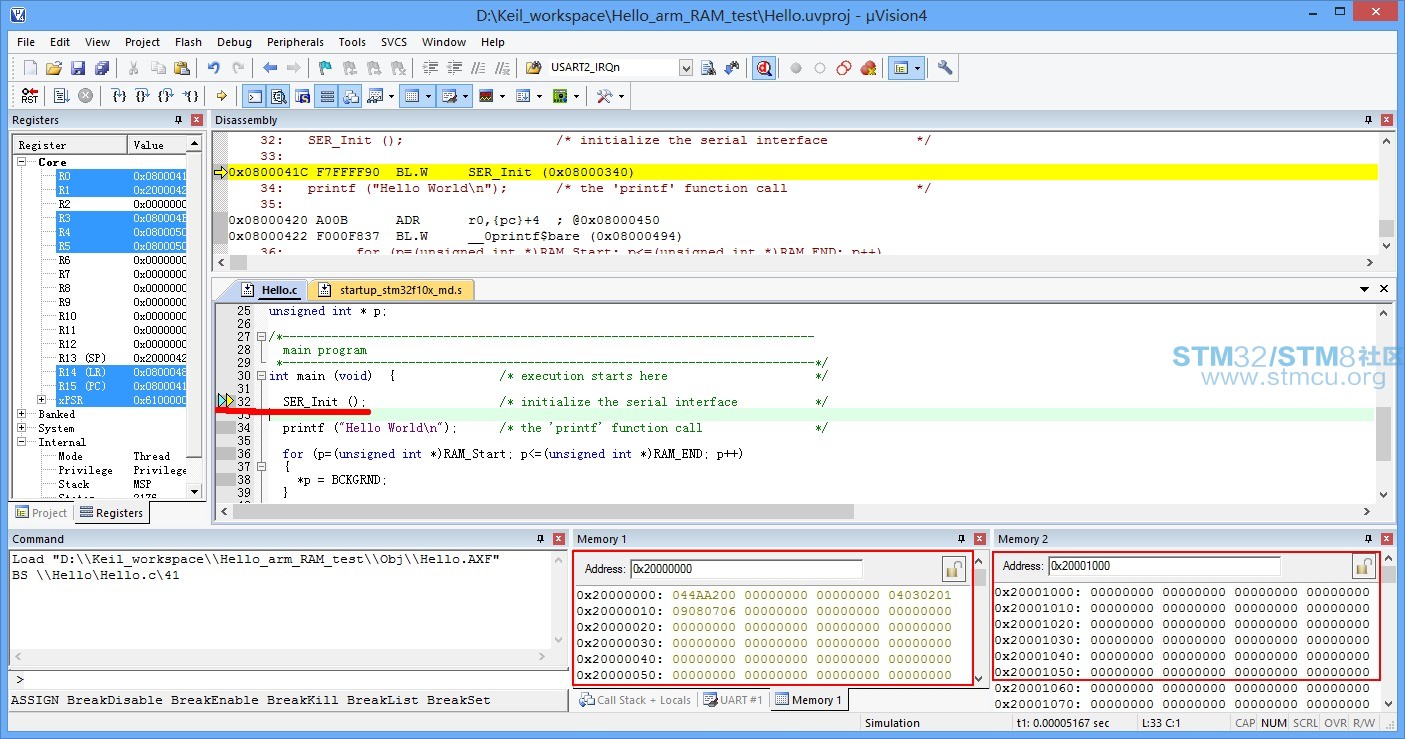Toggle the Disassembly Window button
This screenshot has width=1405, height=739.
point(278,96)
